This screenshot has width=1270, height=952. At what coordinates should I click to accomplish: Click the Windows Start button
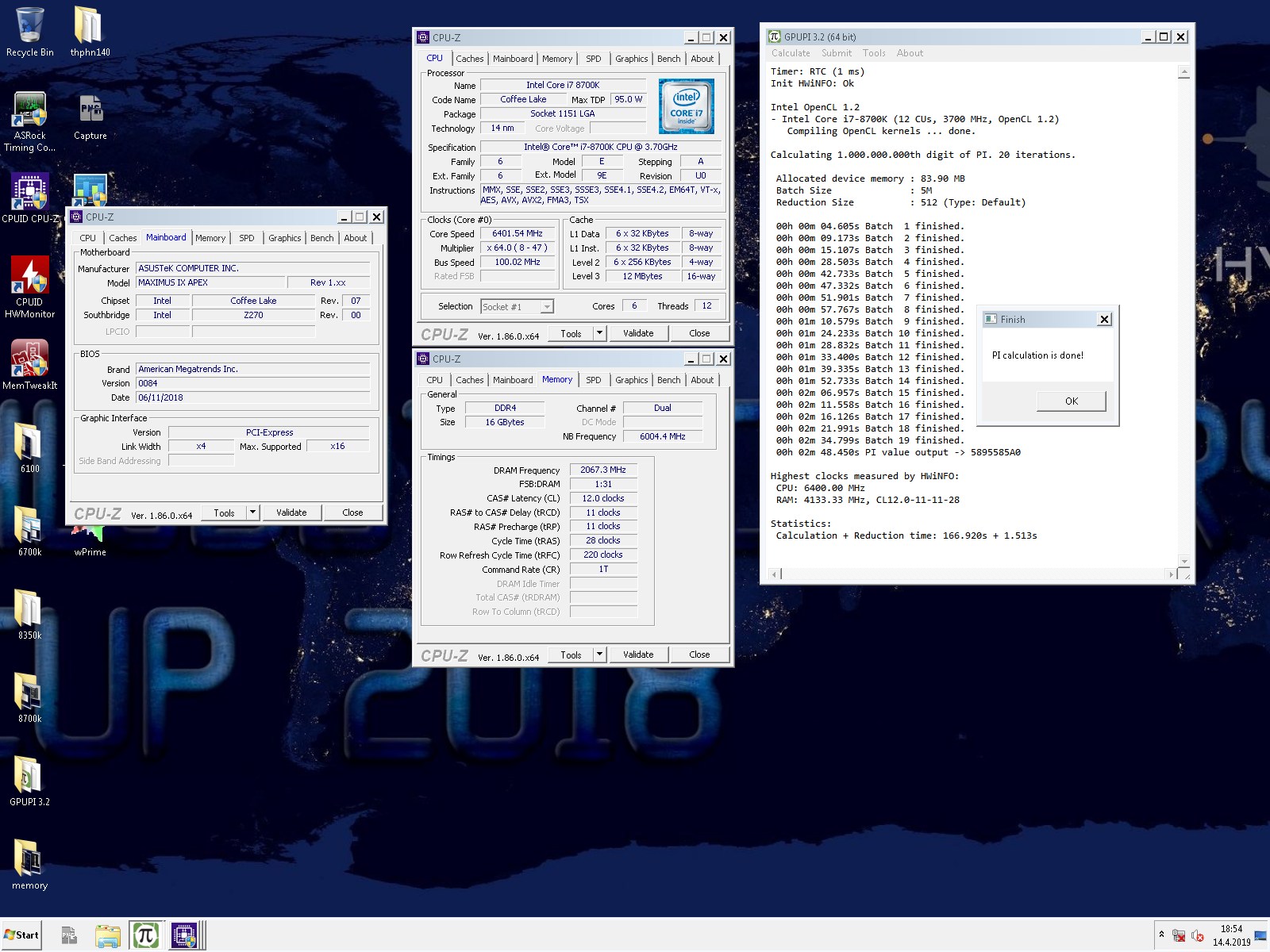click(21, 935)
